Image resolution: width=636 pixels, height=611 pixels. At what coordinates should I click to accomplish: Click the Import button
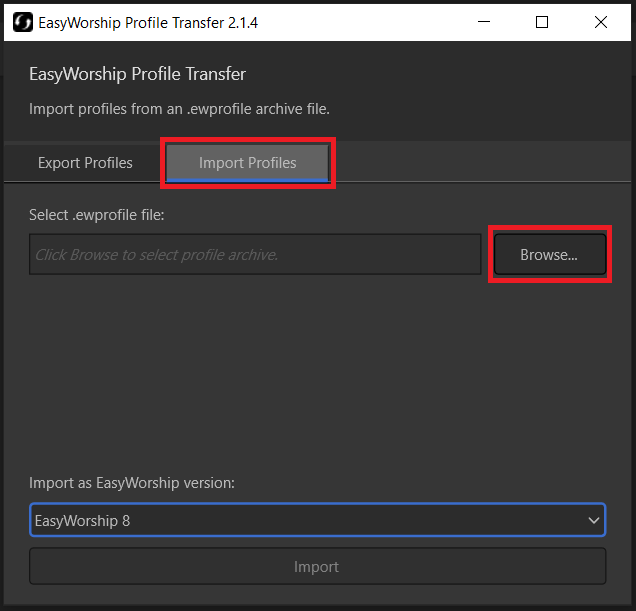pos(318,566)
